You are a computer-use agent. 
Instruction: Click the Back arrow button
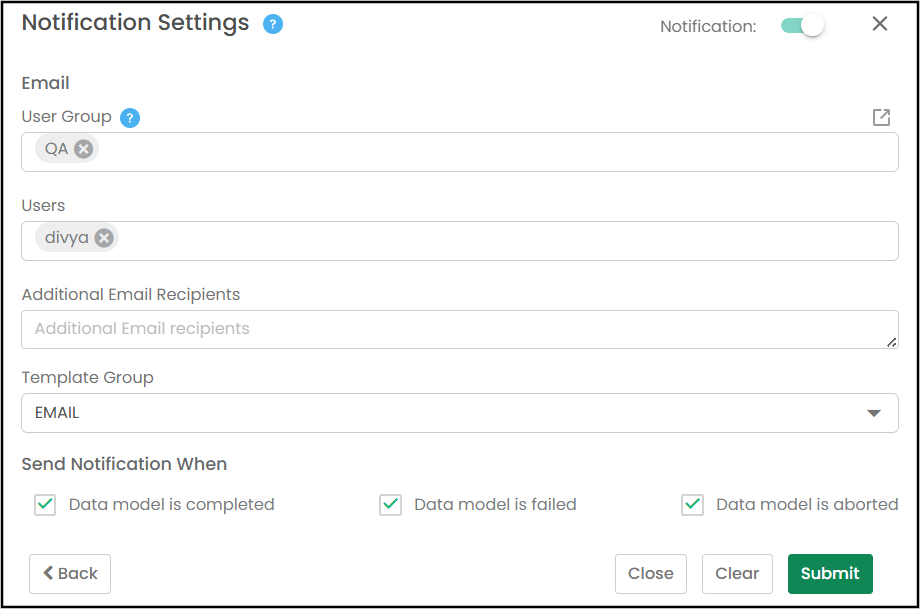point(70,574)
